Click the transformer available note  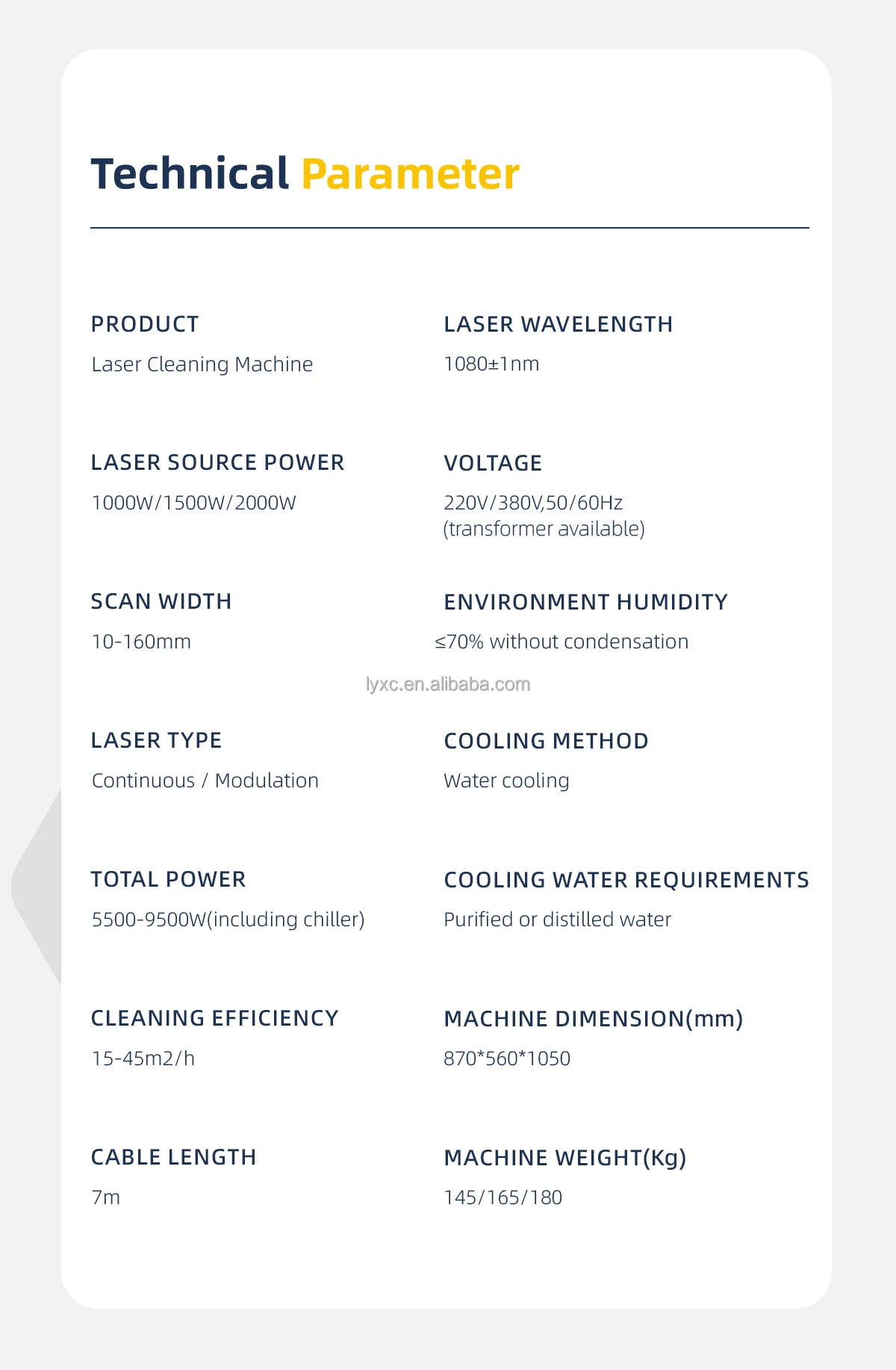pos(544,529)
